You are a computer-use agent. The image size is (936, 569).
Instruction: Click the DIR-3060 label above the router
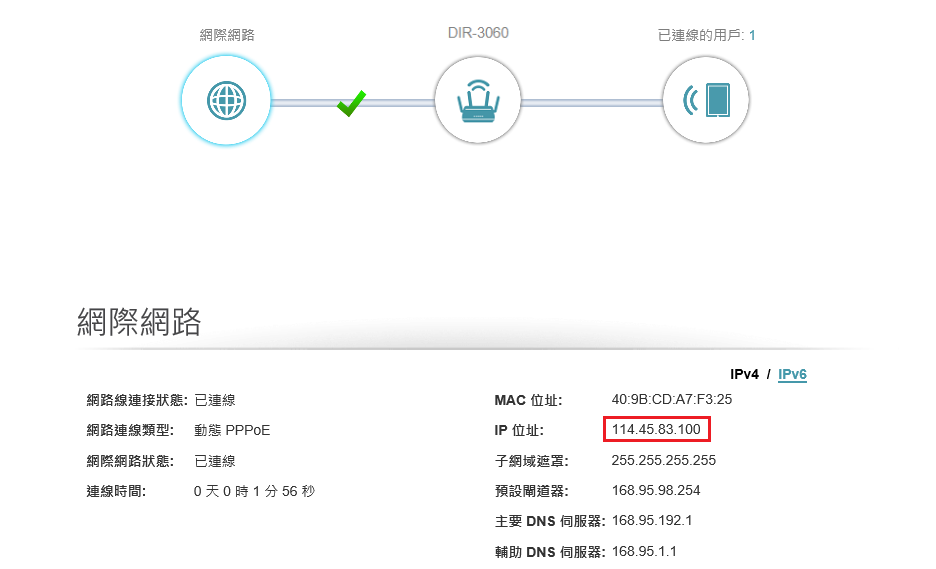click(477, 33)
